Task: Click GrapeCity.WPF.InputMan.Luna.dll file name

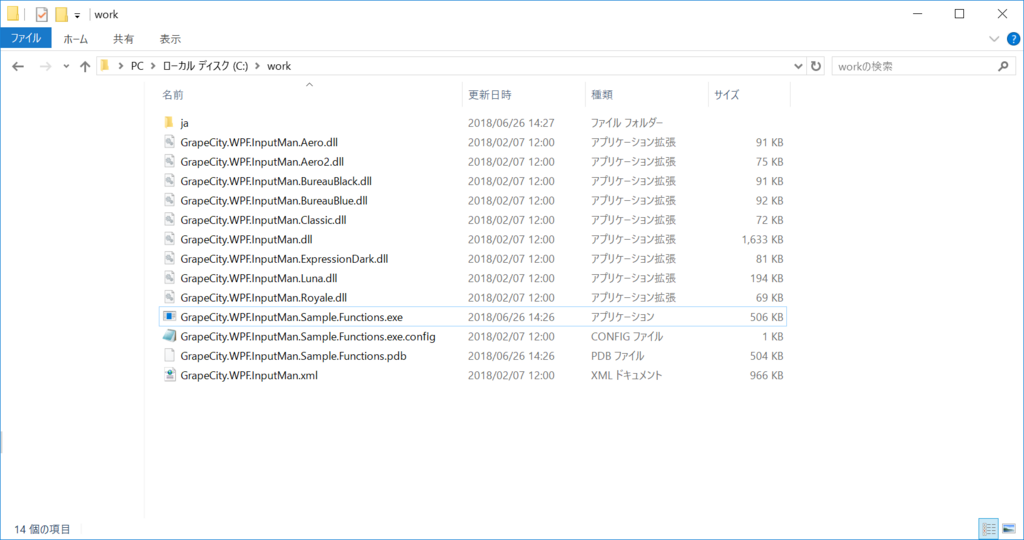Action: click(259, 278)
